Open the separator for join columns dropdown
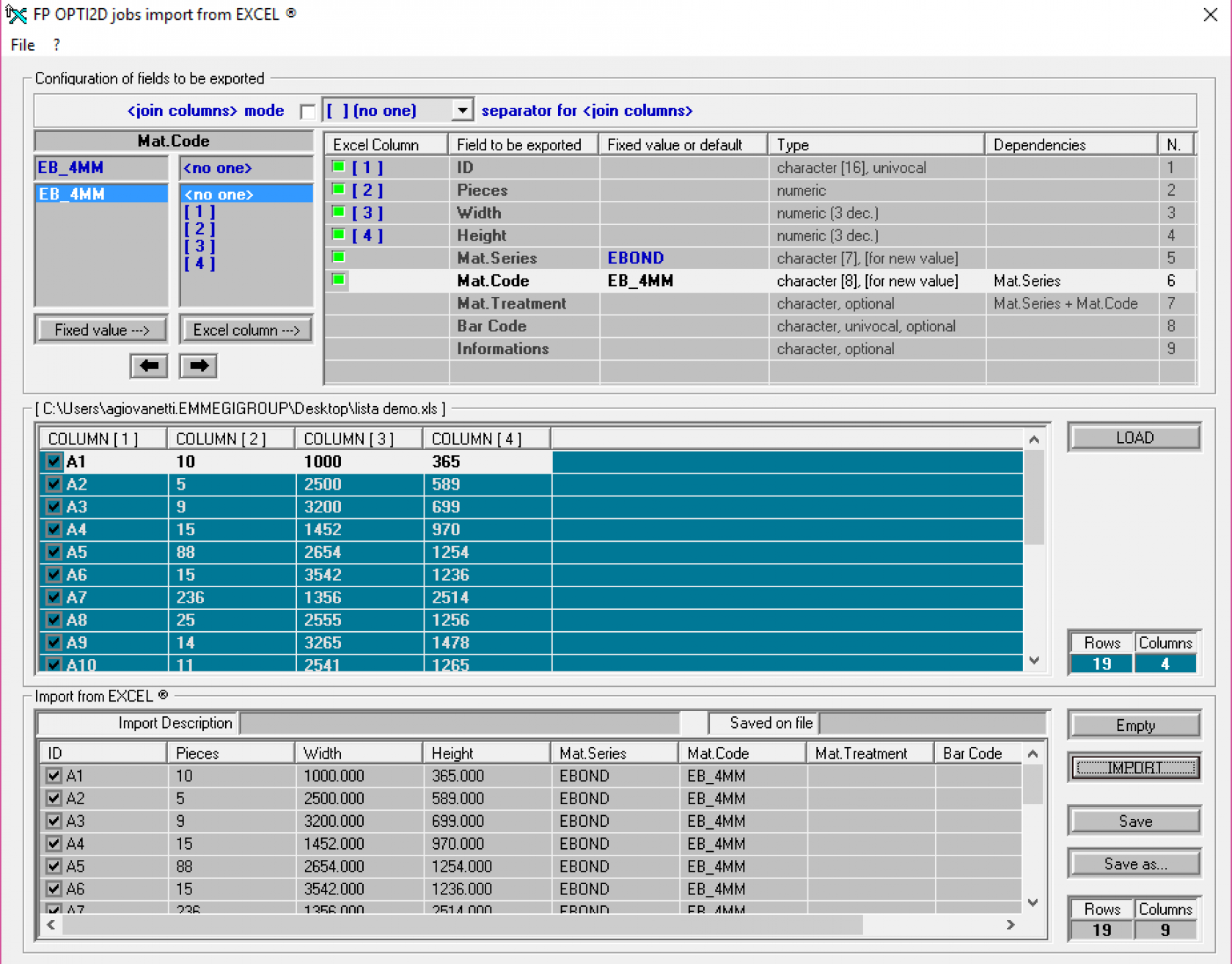Viewport: 1232px width, 964px height. point(461,110)
